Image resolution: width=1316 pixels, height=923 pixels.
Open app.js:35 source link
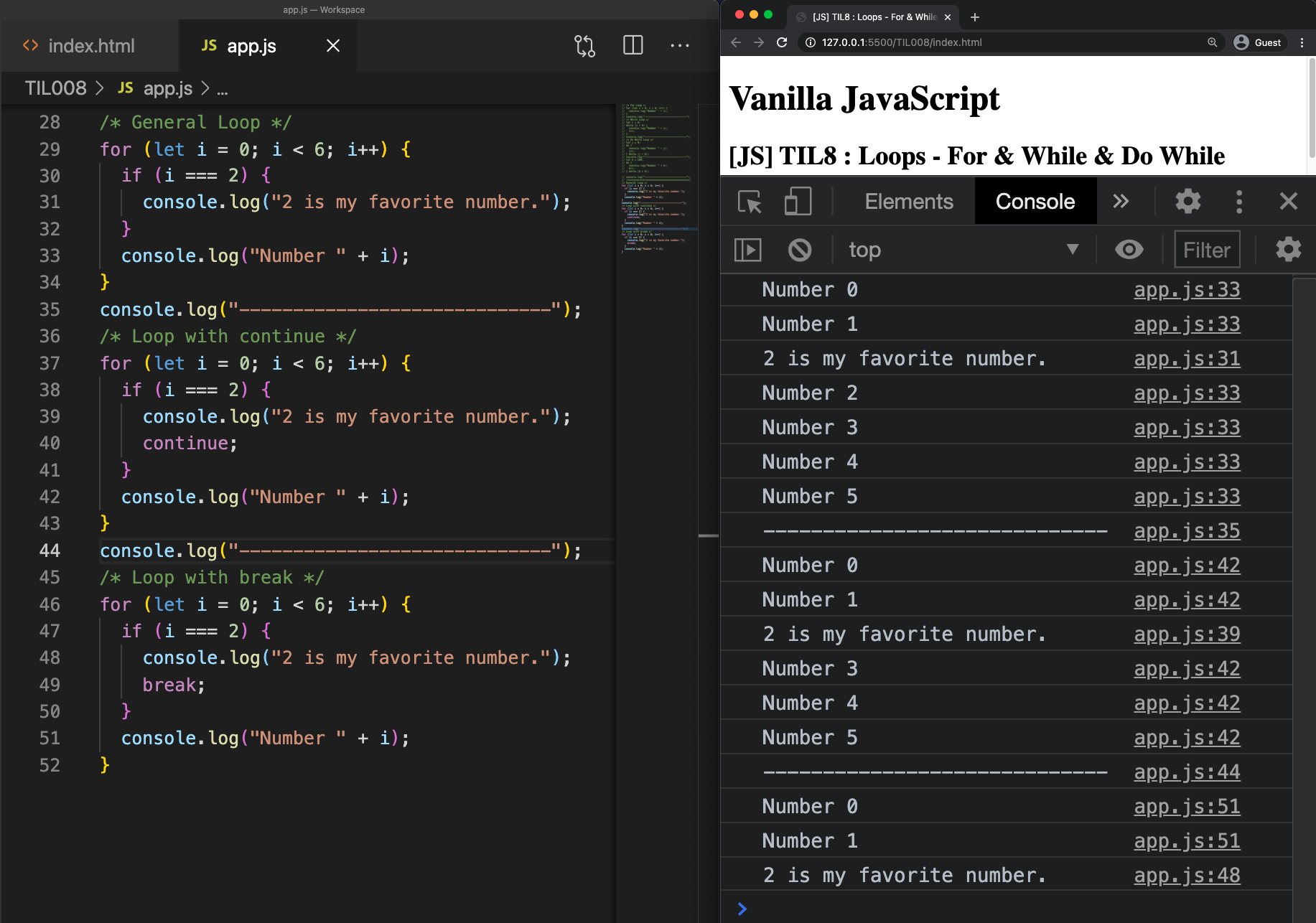pos(1187,531)
